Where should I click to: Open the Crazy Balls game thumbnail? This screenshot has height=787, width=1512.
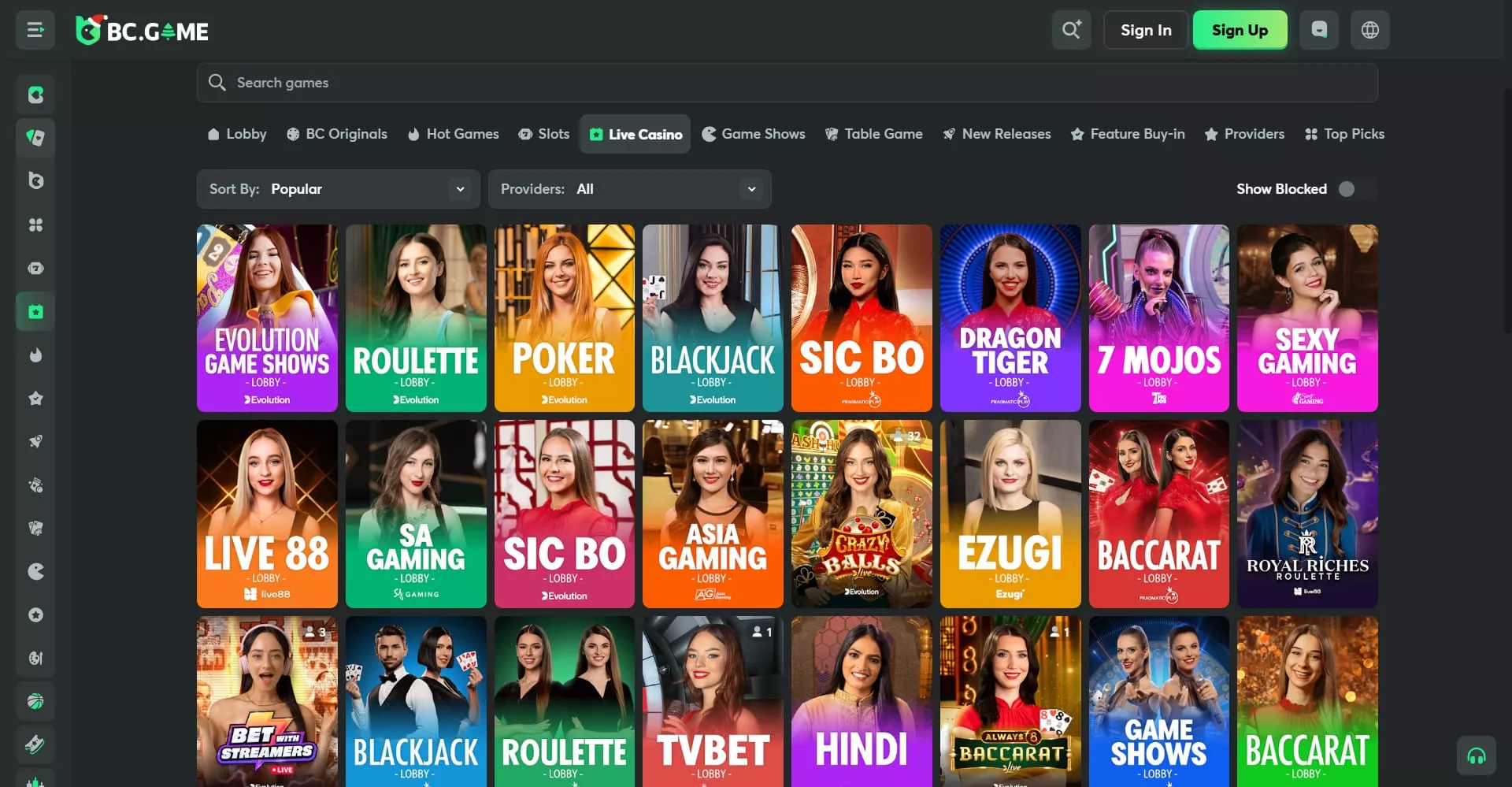(x=861, y=513)
